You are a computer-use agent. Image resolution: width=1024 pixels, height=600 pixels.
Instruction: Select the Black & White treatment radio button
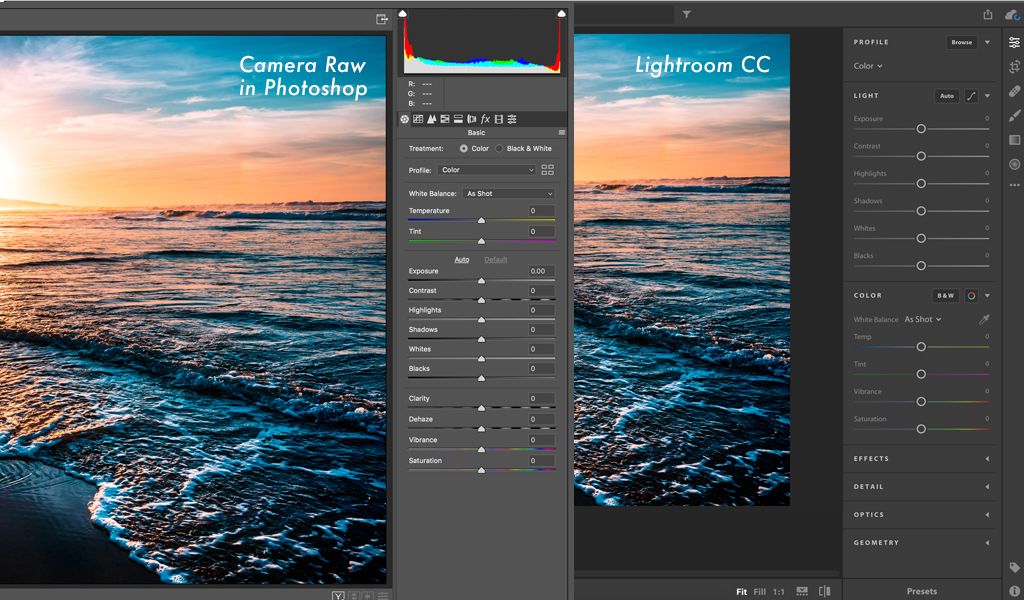499,149
